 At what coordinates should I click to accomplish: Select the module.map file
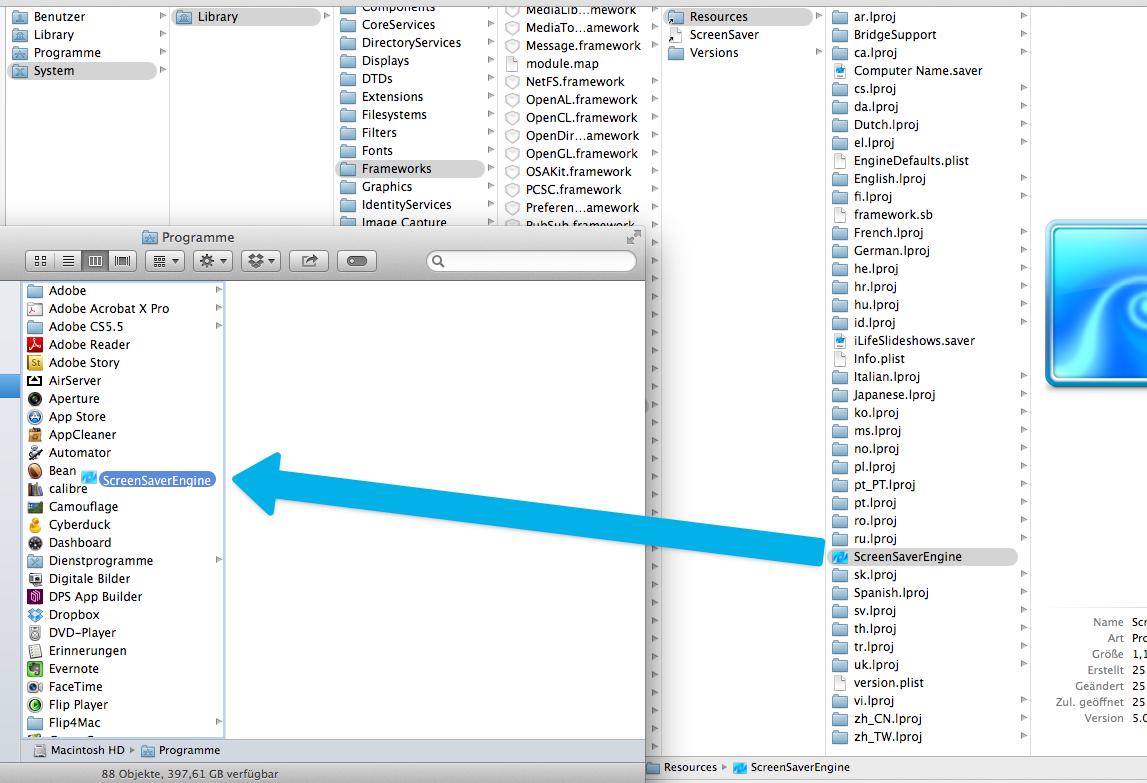[562, 64]
